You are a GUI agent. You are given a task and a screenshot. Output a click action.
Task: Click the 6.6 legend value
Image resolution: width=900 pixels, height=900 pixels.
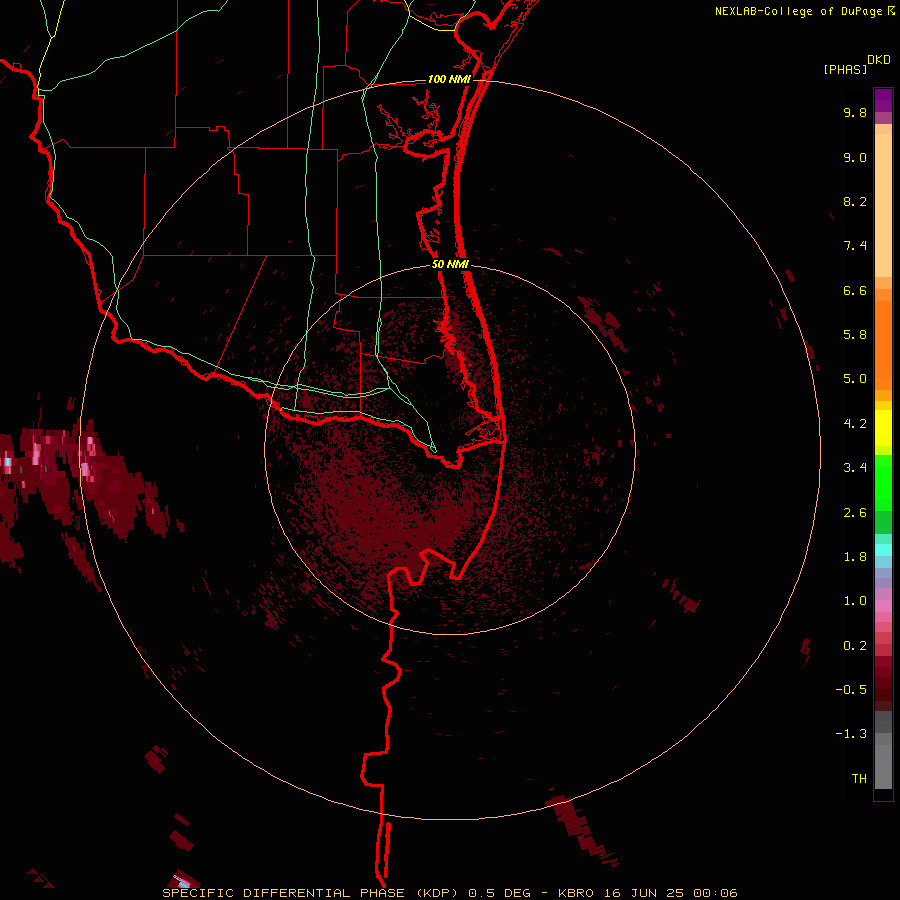coord(855,290)
